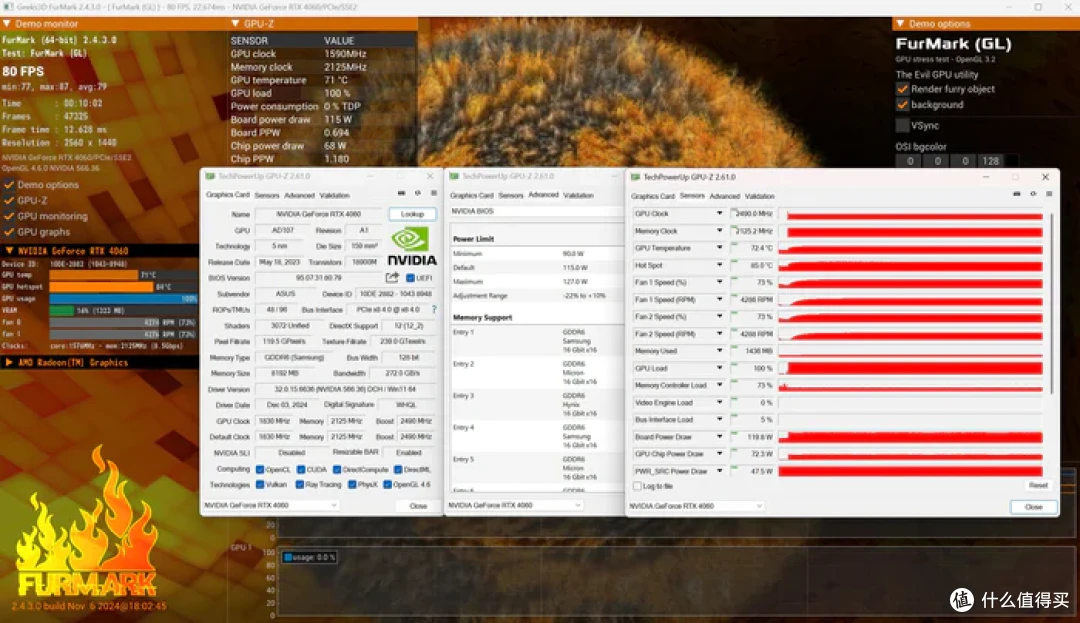Image resolution: width=1080 pixels, height=623 pixels.
Task: Click the NVIDIA logo in GPU-Z
Action: coord(411,246)
